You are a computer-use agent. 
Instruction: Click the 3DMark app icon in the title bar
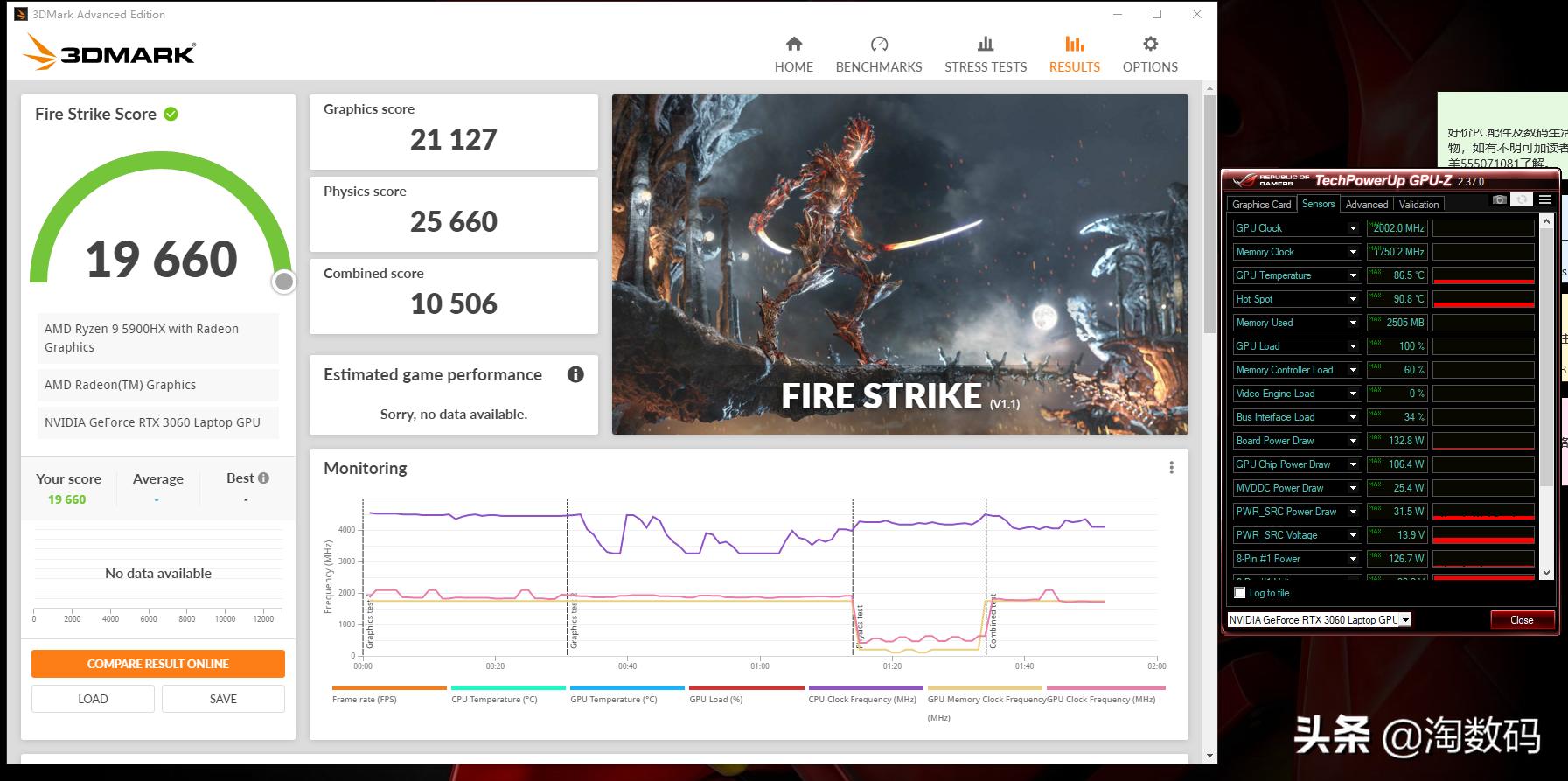coord(21,14)
